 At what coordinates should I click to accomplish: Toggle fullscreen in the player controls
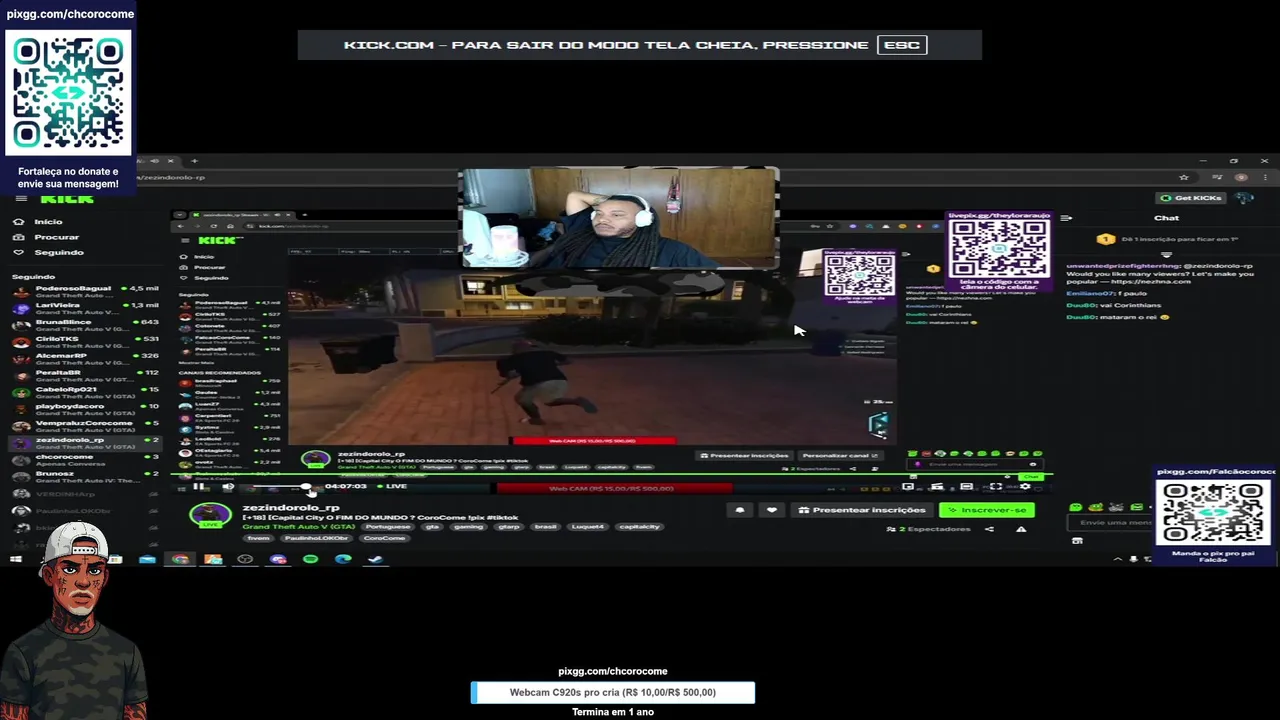(x=996, y=486)
